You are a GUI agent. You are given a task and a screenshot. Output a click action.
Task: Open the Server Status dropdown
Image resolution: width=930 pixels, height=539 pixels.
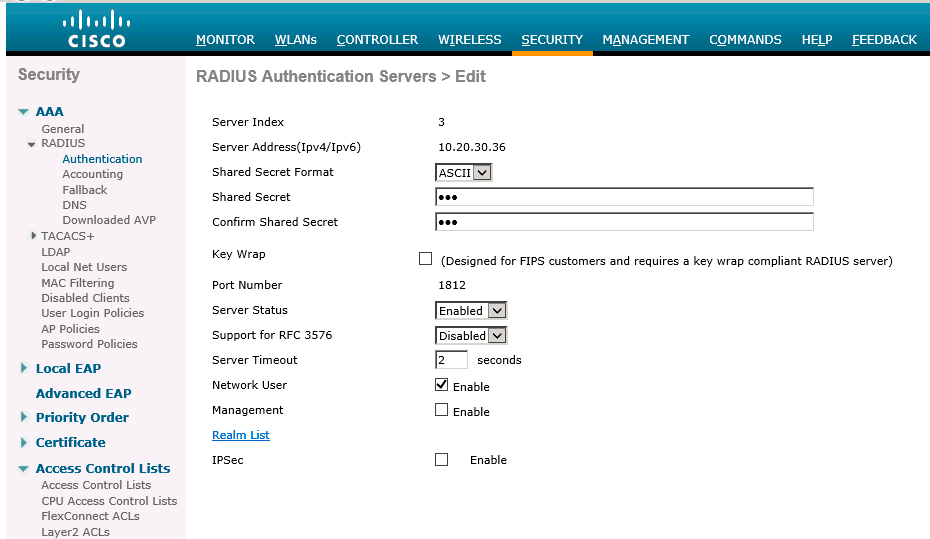click(471, 311)
